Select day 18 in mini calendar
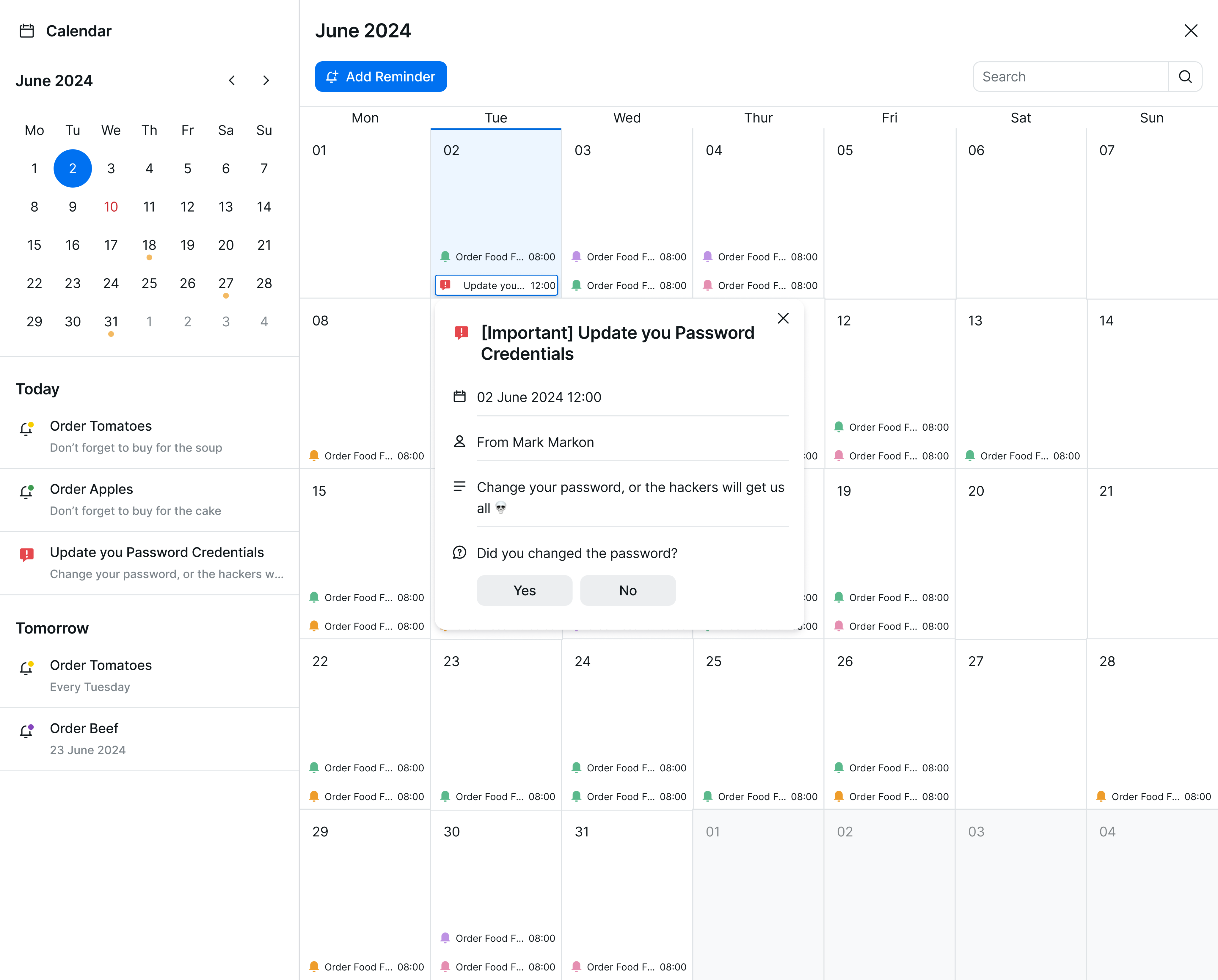 pos(149,245)
